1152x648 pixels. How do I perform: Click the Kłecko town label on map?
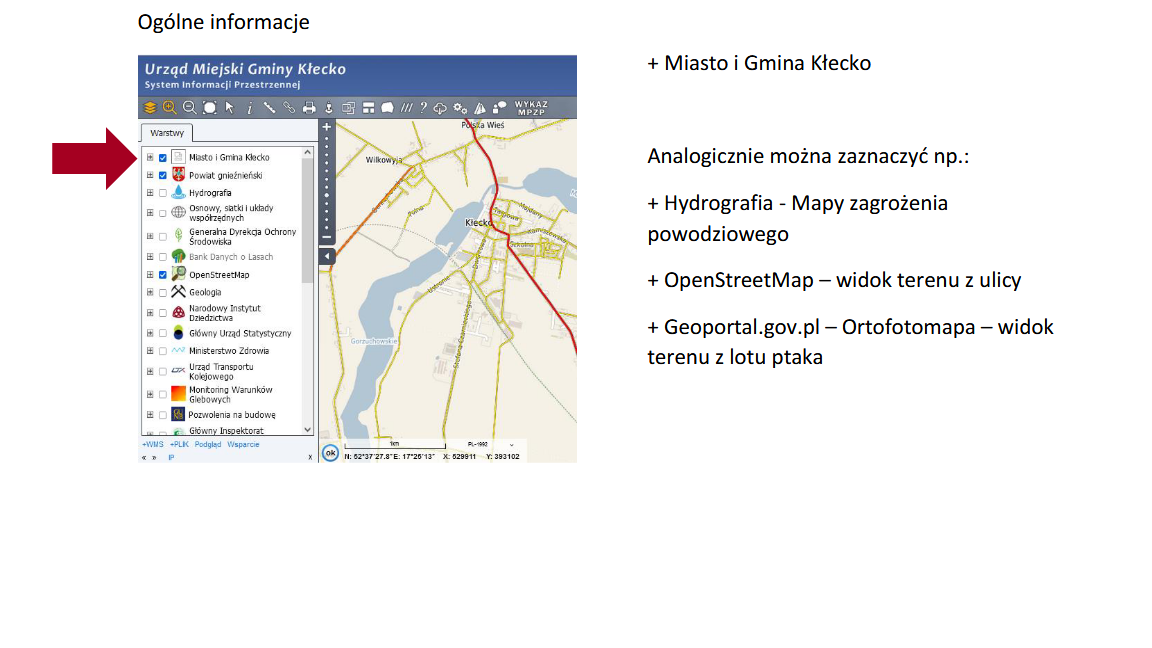point(478,223)
